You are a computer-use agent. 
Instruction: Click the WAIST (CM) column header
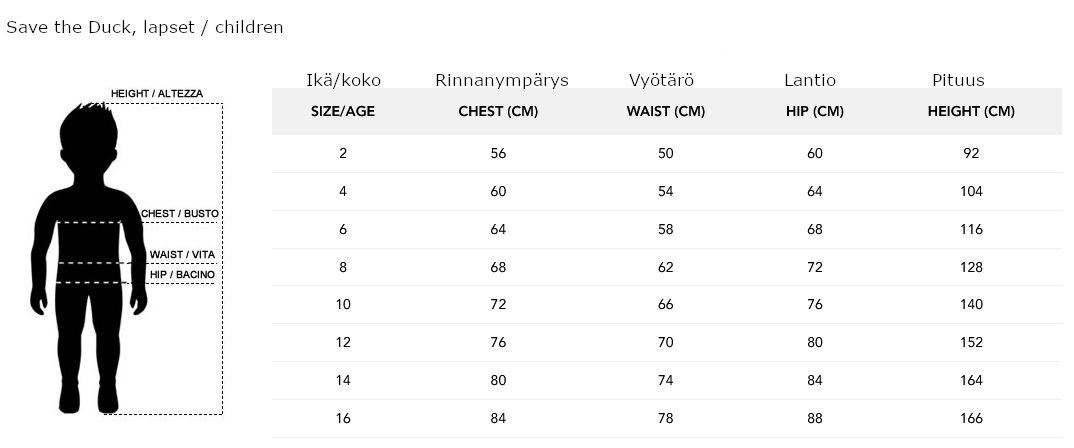[666, 111]
